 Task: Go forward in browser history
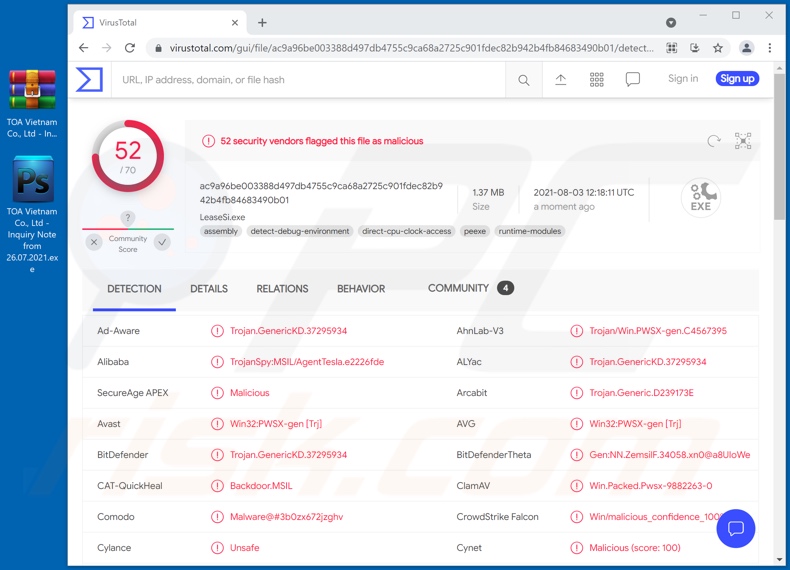(x=107, y=48)
